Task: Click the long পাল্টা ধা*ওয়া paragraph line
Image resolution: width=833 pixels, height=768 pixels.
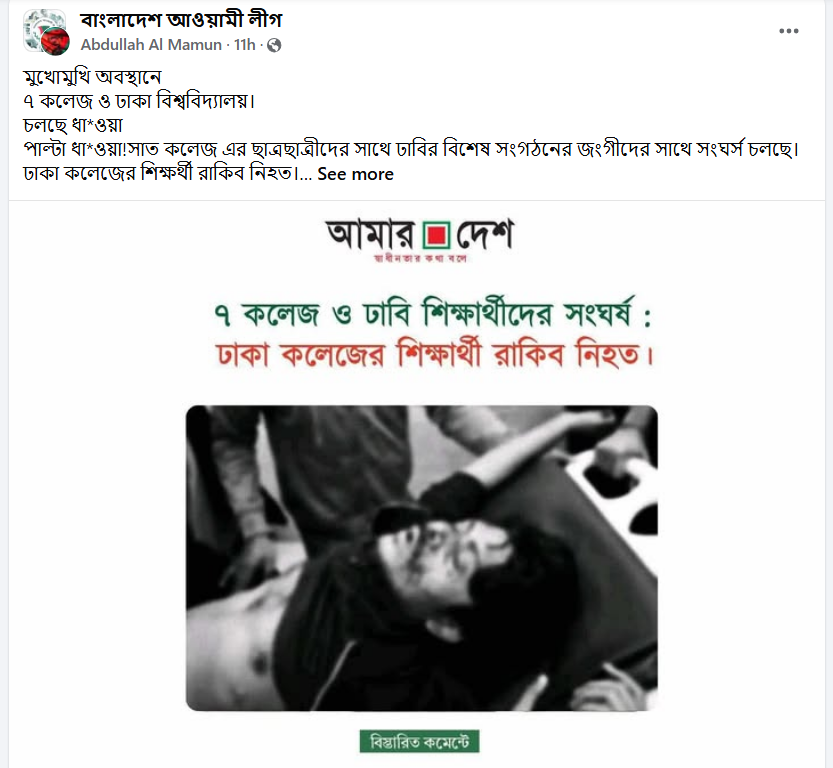Action: 411,149
